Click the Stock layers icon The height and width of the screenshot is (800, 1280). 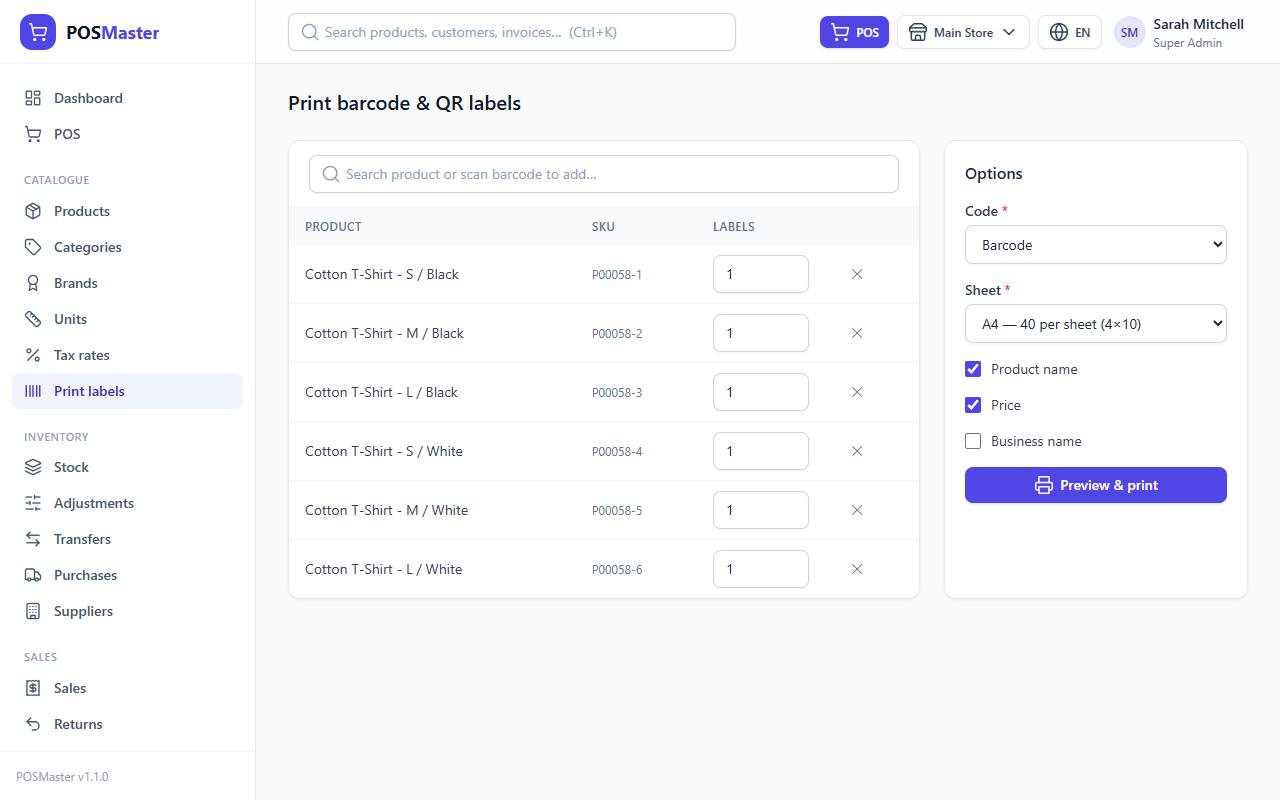(33, 467)
